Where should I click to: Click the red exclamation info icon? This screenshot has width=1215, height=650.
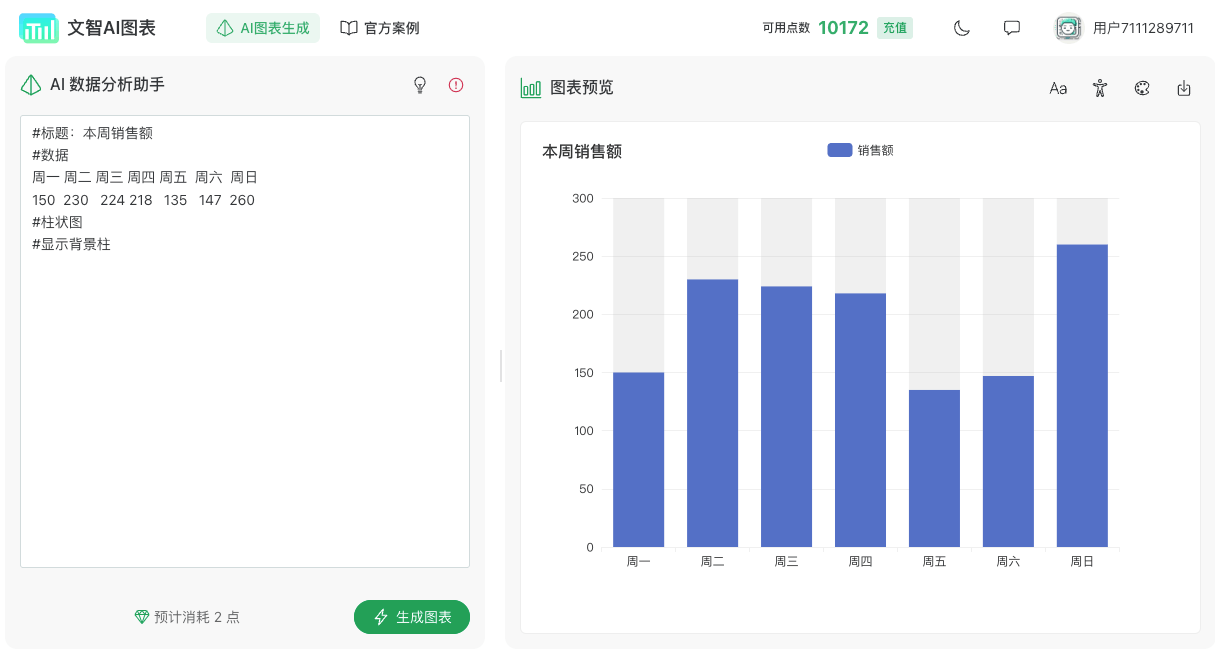(x=456, y=85)
